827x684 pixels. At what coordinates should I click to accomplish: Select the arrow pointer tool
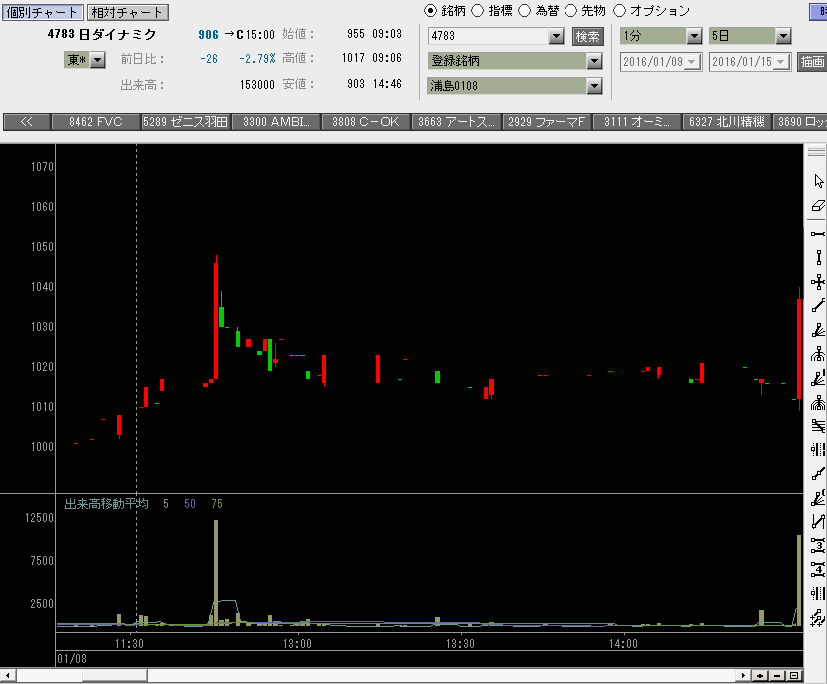pyautogui.click(x=818, y=181)
